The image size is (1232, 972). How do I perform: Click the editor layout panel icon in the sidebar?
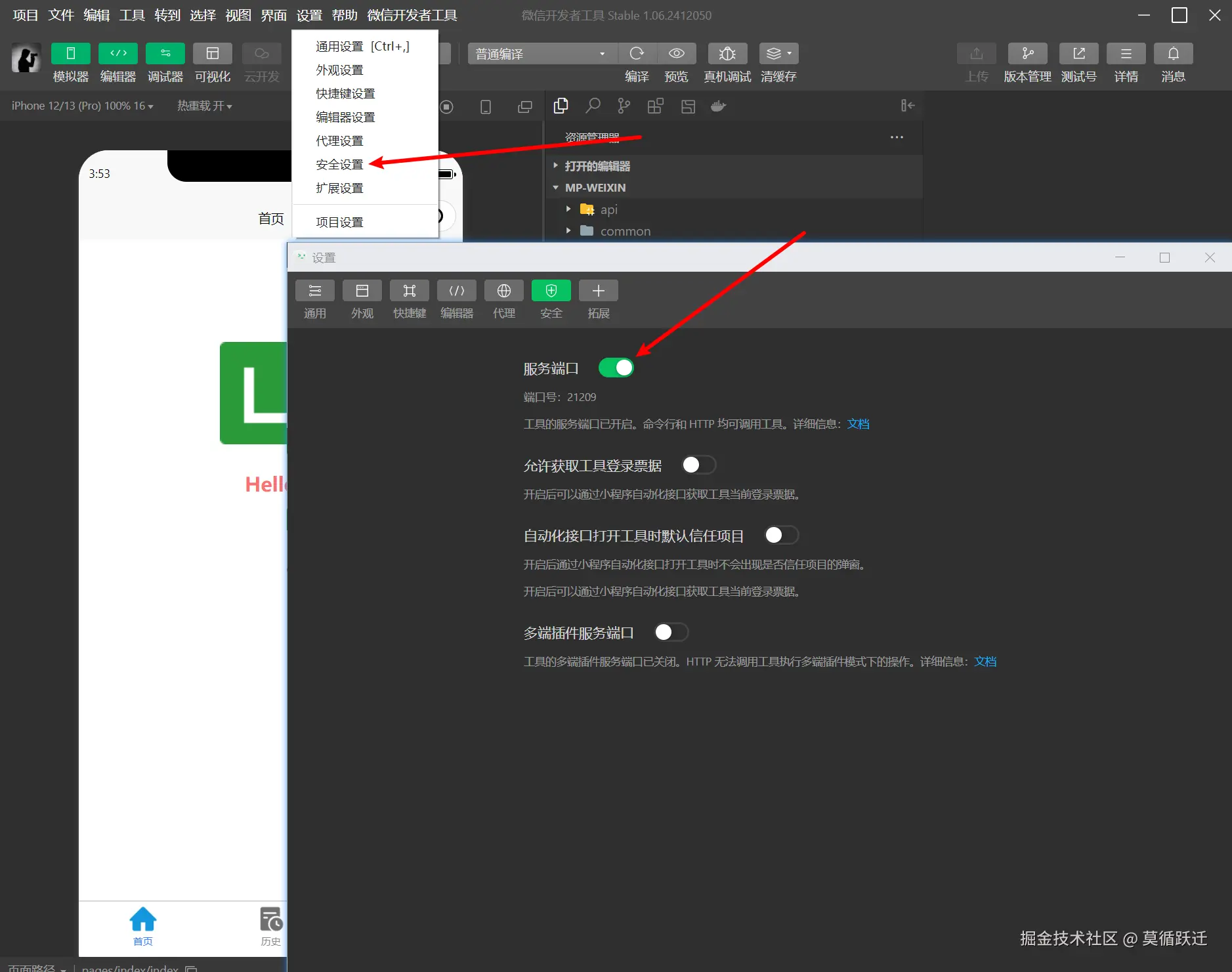[x=688, y=106]
